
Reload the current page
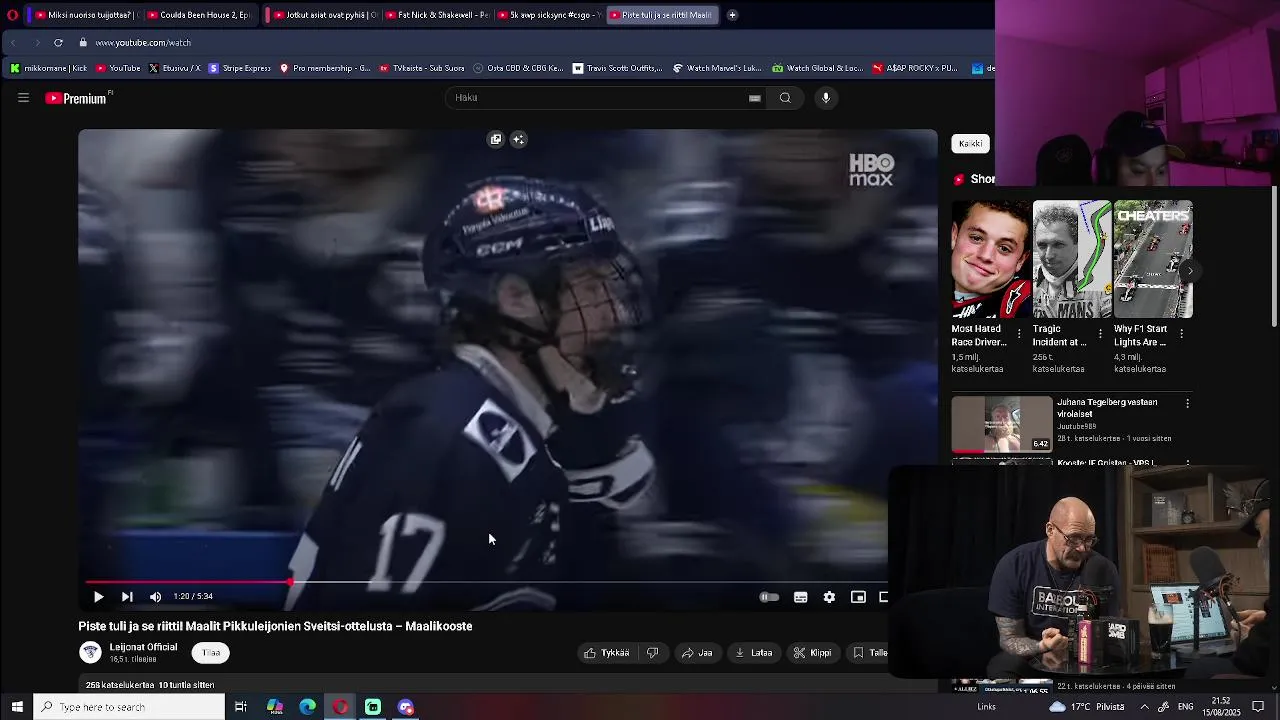pyautogui.click(x=58, y=43)
